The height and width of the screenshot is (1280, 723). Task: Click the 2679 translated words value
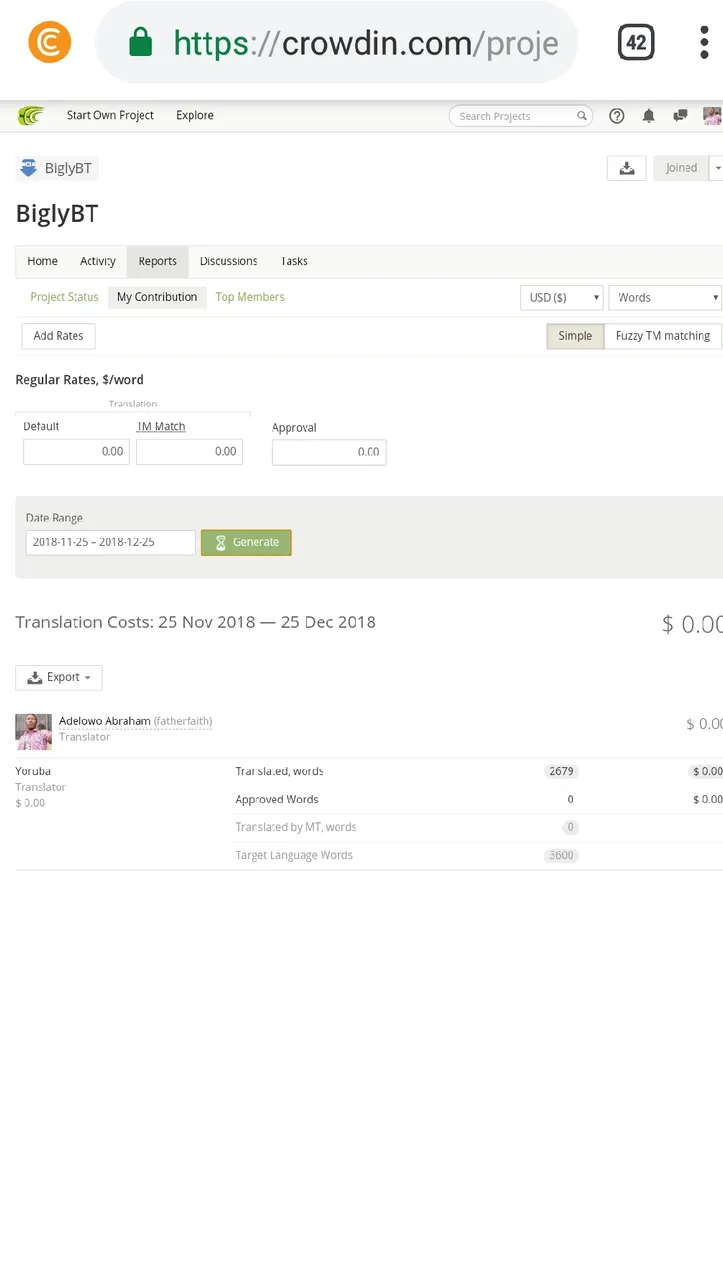tap(561, 771)
